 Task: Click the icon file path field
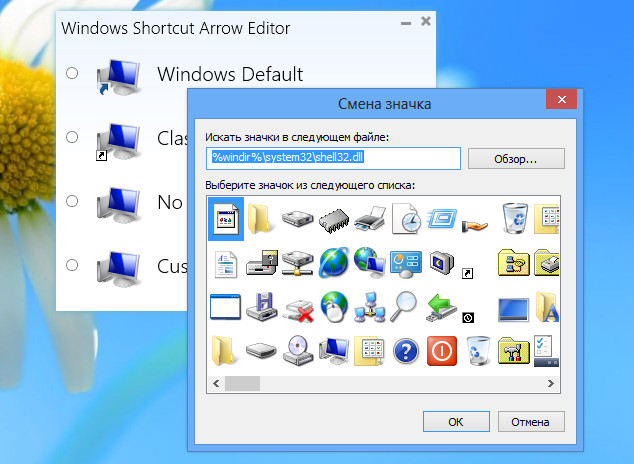pos(333,158)
